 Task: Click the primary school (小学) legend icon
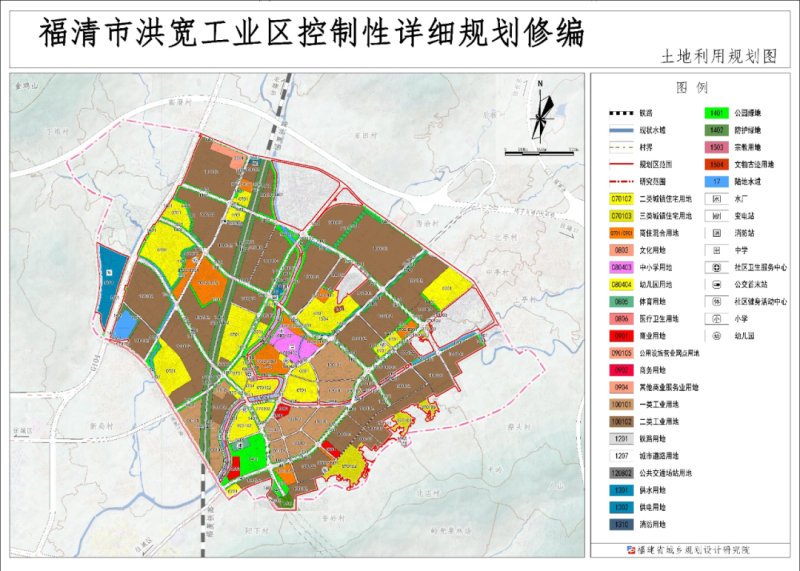tap(716, 319)
